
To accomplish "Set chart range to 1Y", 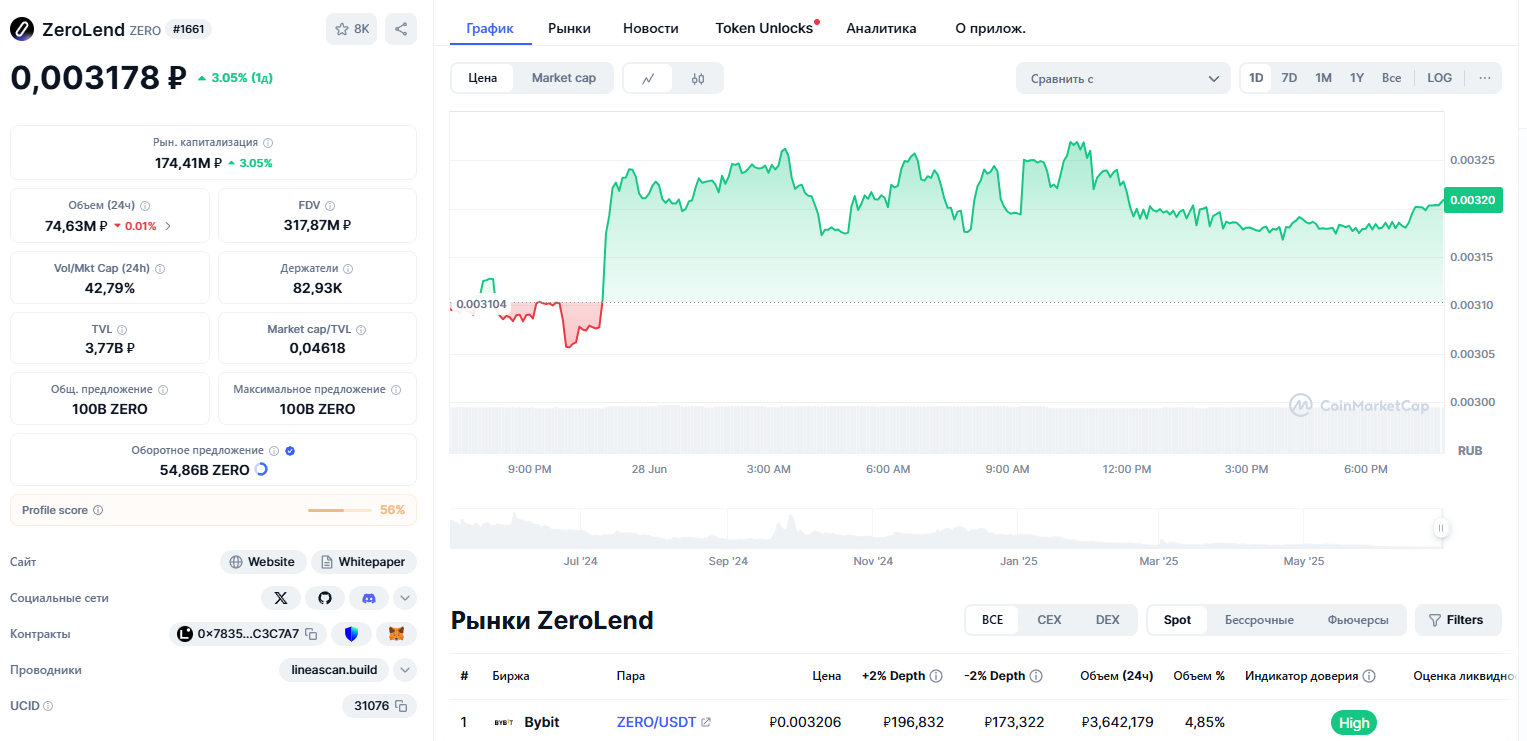I will tap(1357, 78).
